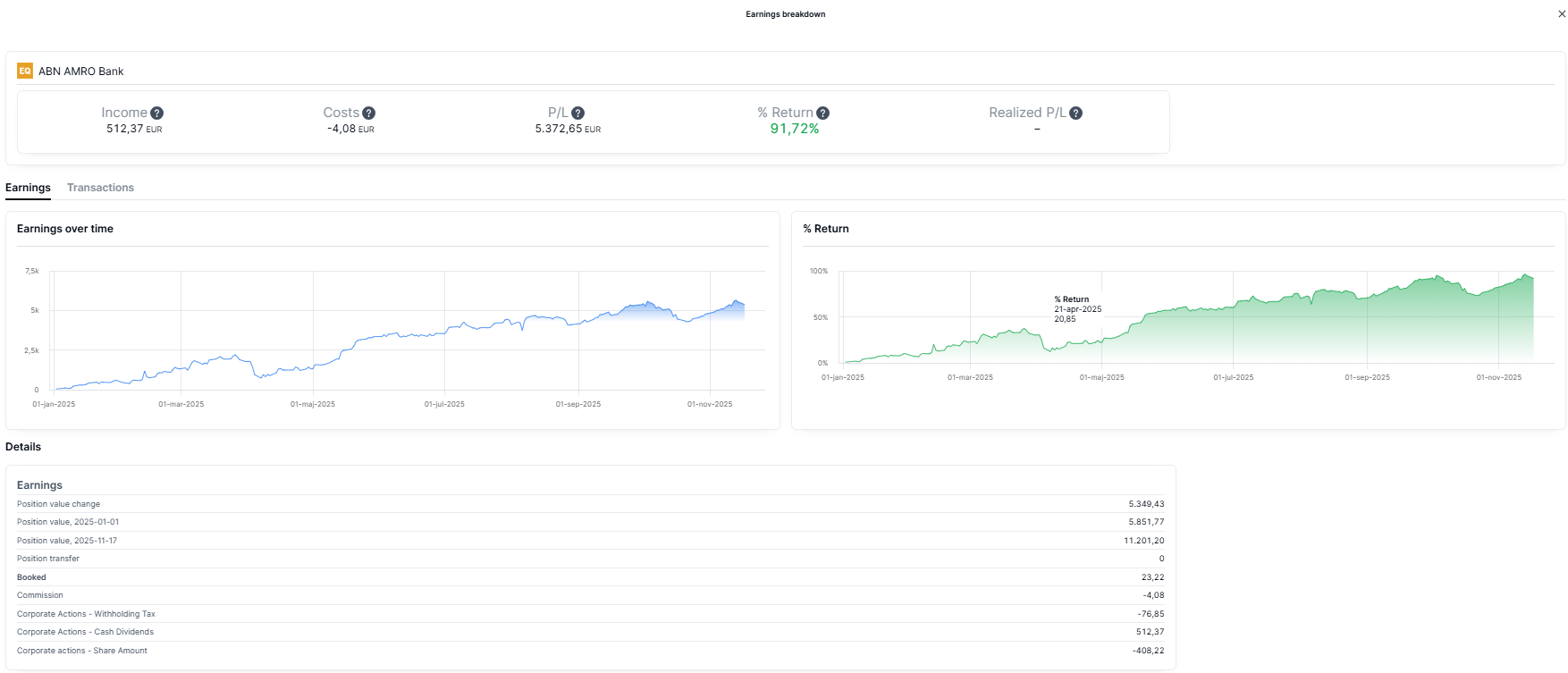Click 01-jul-2025 on Earnings over time chart
Image resolution: width=1568 pixels, height=673 pixels.
pyautogui.click(x=444, y=404)
